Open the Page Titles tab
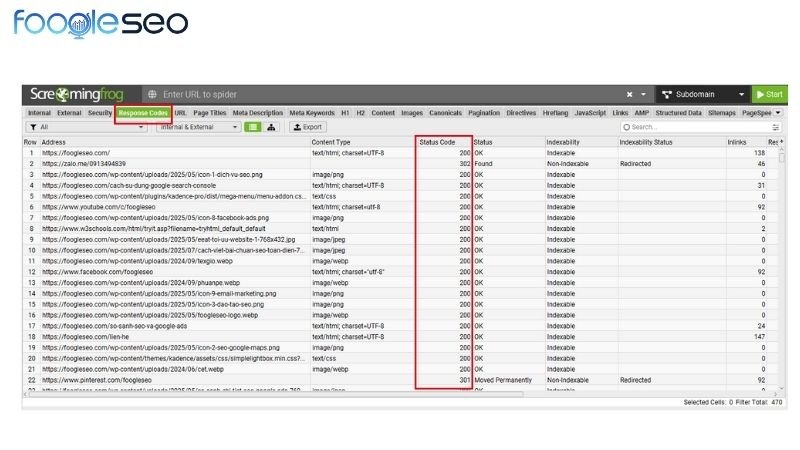This screenshot has height=450, width=800. [209, 113]
